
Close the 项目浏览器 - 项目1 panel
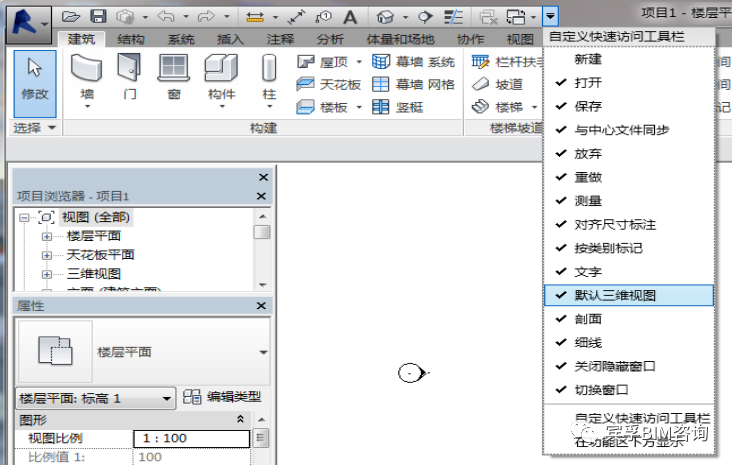[261, 196]
